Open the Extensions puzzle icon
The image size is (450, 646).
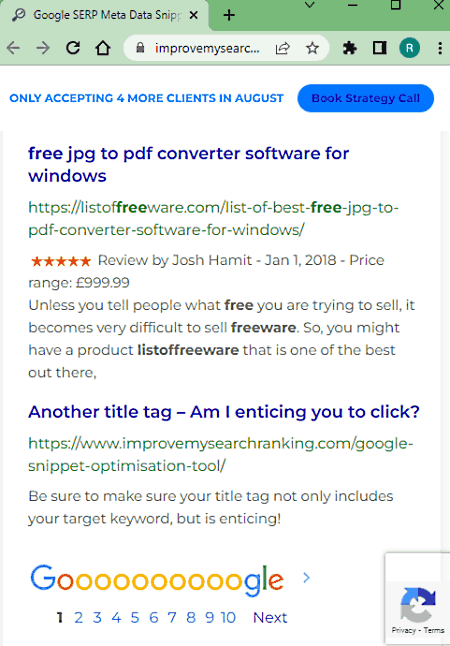click(x=349, y=48)
